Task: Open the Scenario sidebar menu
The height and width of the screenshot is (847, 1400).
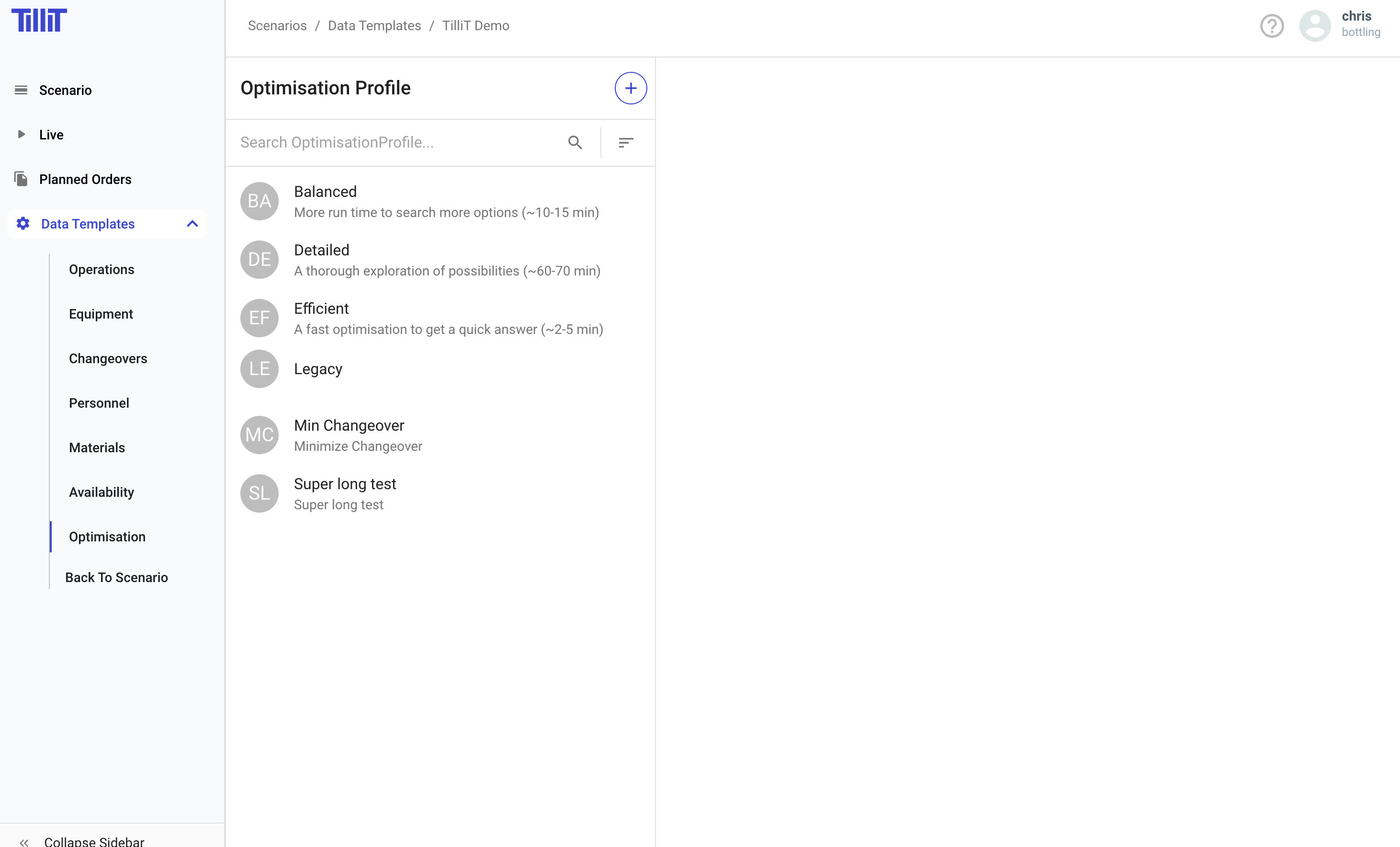Action: 65,90
